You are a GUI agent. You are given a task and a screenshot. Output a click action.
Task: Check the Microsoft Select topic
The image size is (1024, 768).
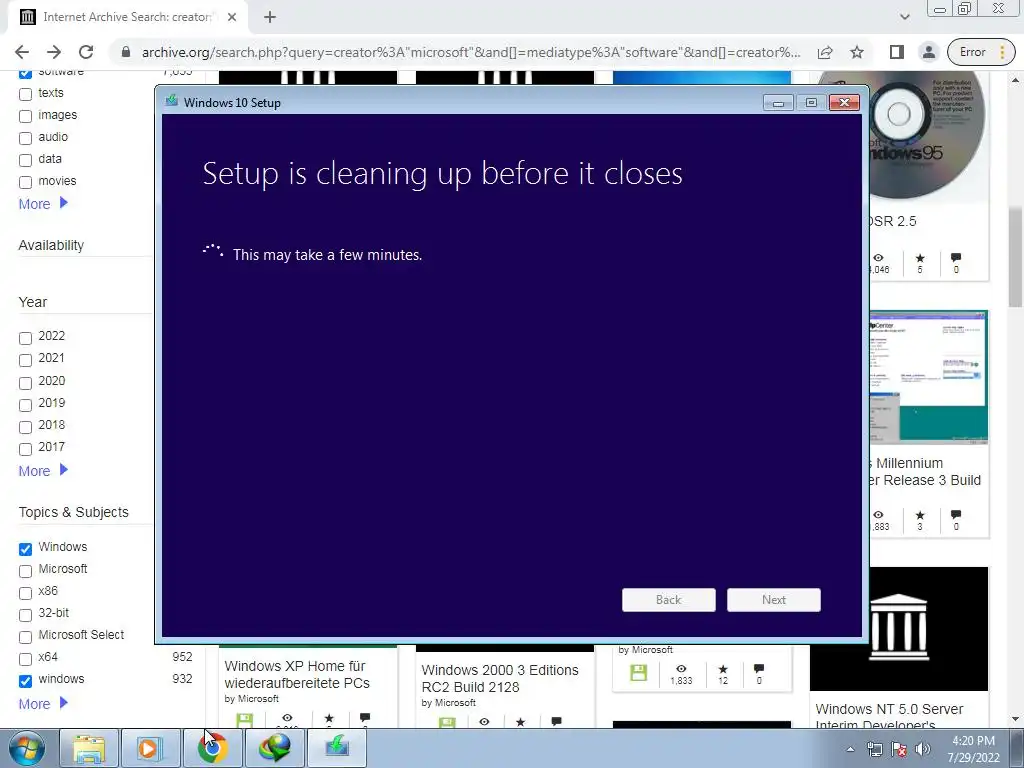coord(25,637)
